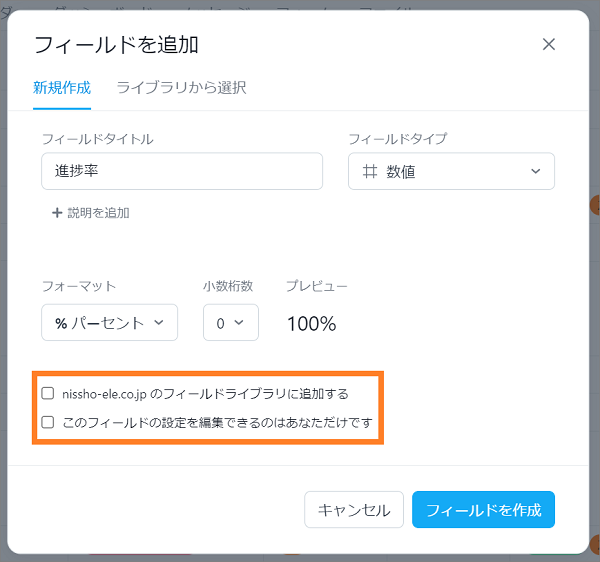This screenshot has width=600, height=562.
Task: Click the plus icon beside 説明を追加
Action: (x=57, y=213)
